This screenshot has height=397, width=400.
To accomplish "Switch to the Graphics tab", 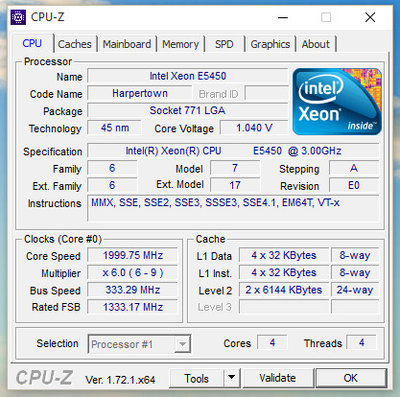I will 270,44.
